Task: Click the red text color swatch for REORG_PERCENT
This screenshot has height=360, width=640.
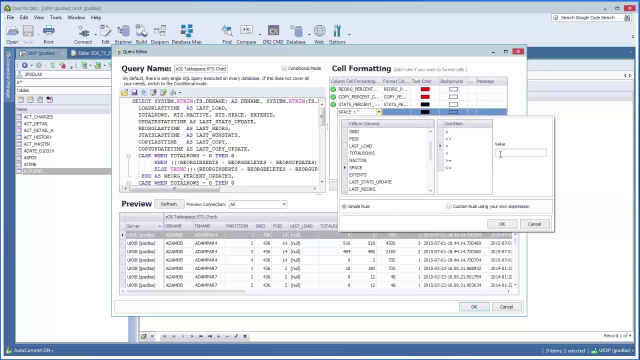Action: [425, 89]
